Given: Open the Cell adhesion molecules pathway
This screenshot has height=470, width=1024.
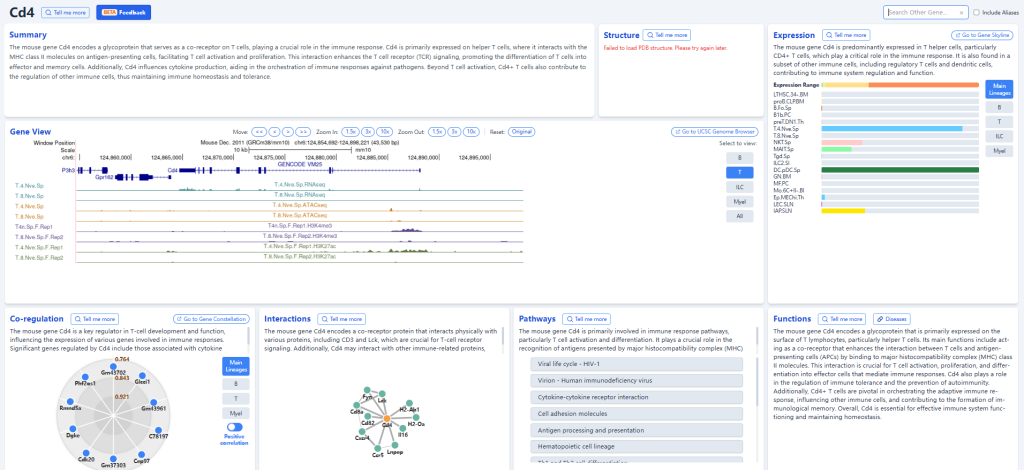Looking at the screenshot, I should pyautogui.click(x=637, y=414).
